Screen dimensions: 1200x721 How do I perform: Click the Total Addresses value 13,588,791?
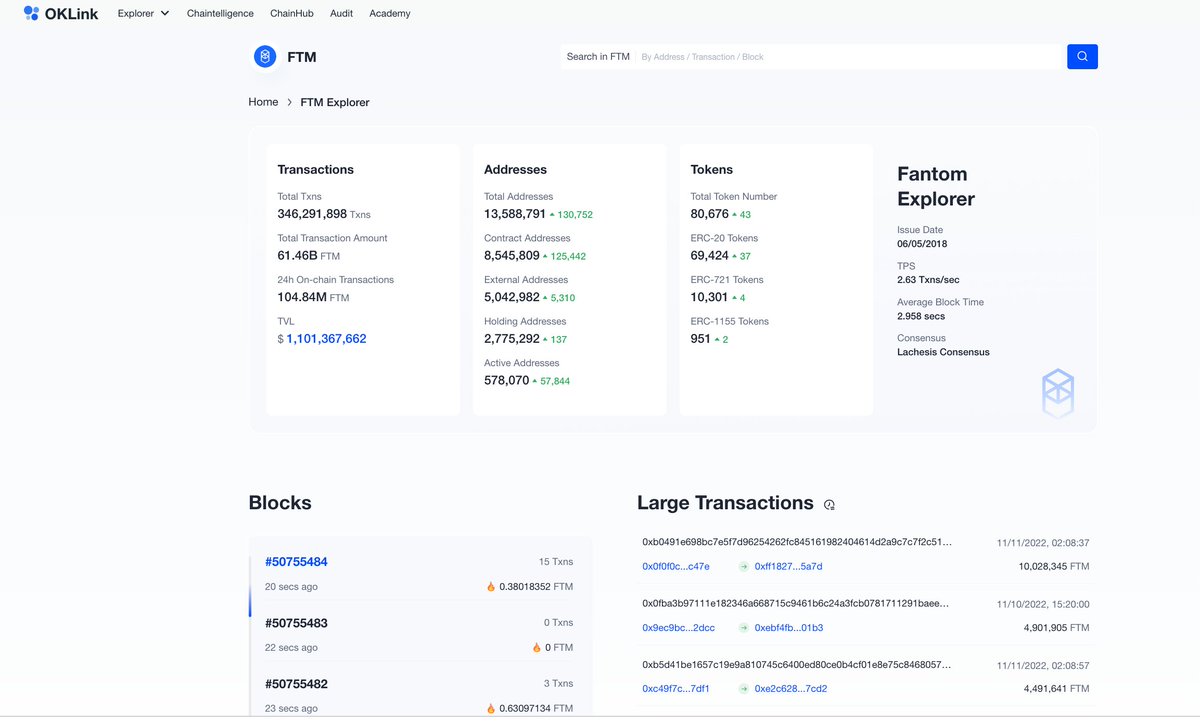pyautogui.click(x=515, y=214)
